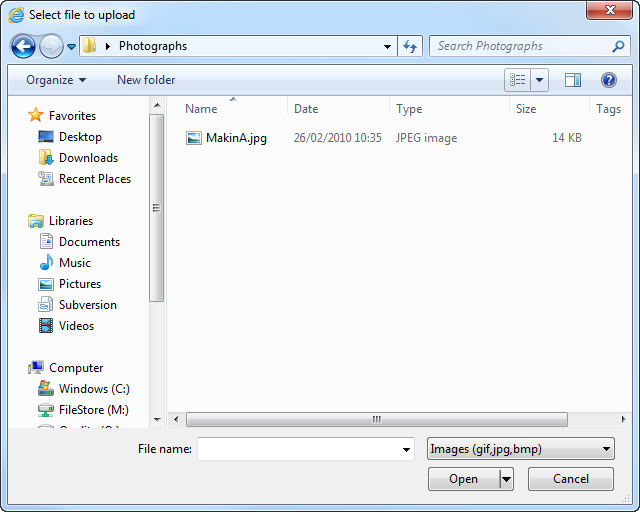Sort files by Date column header

pos(306,109)
